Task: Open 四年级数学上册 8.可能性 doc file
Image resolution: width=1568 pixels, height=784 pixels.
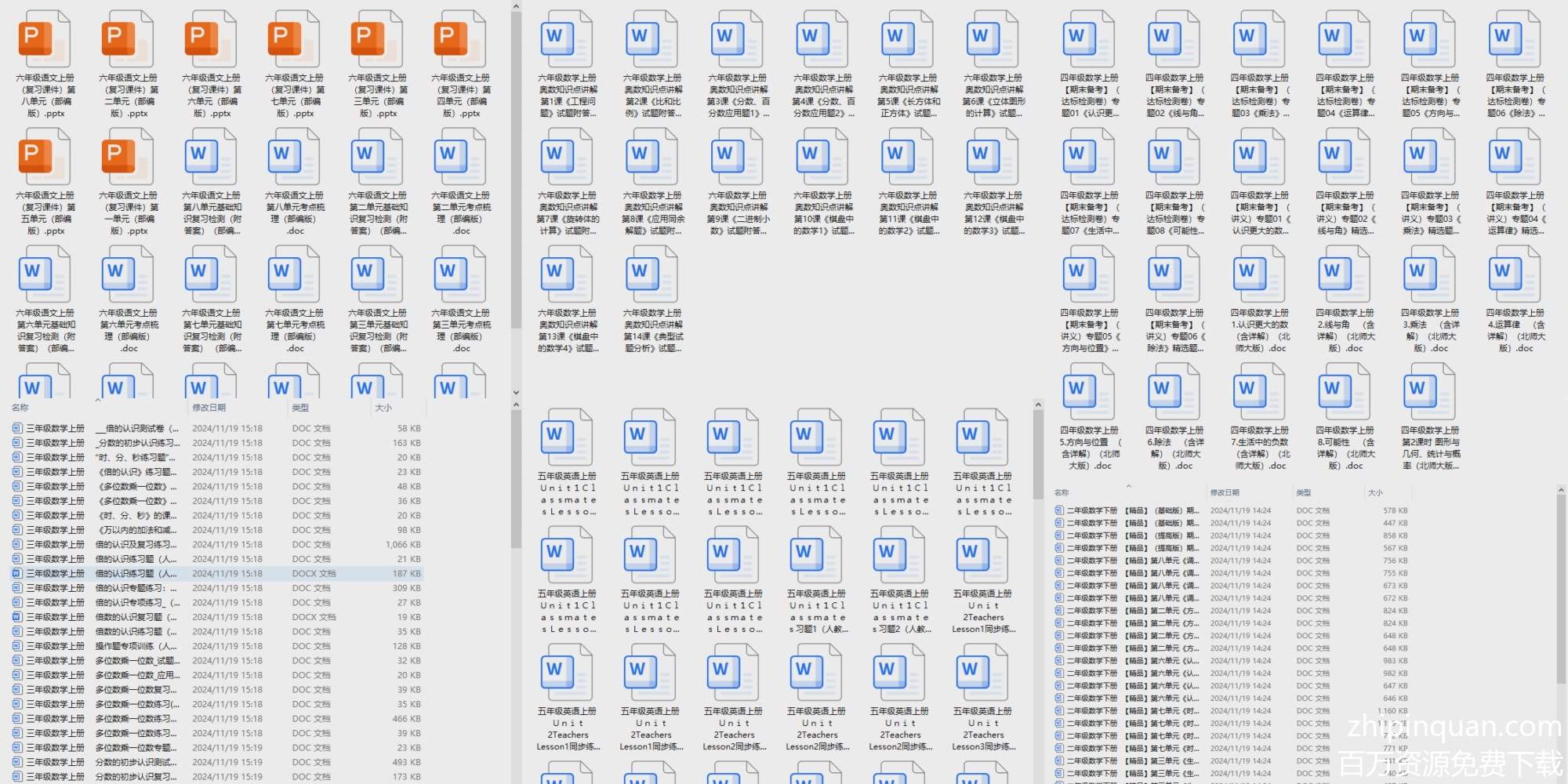Action: point(1345,417)
